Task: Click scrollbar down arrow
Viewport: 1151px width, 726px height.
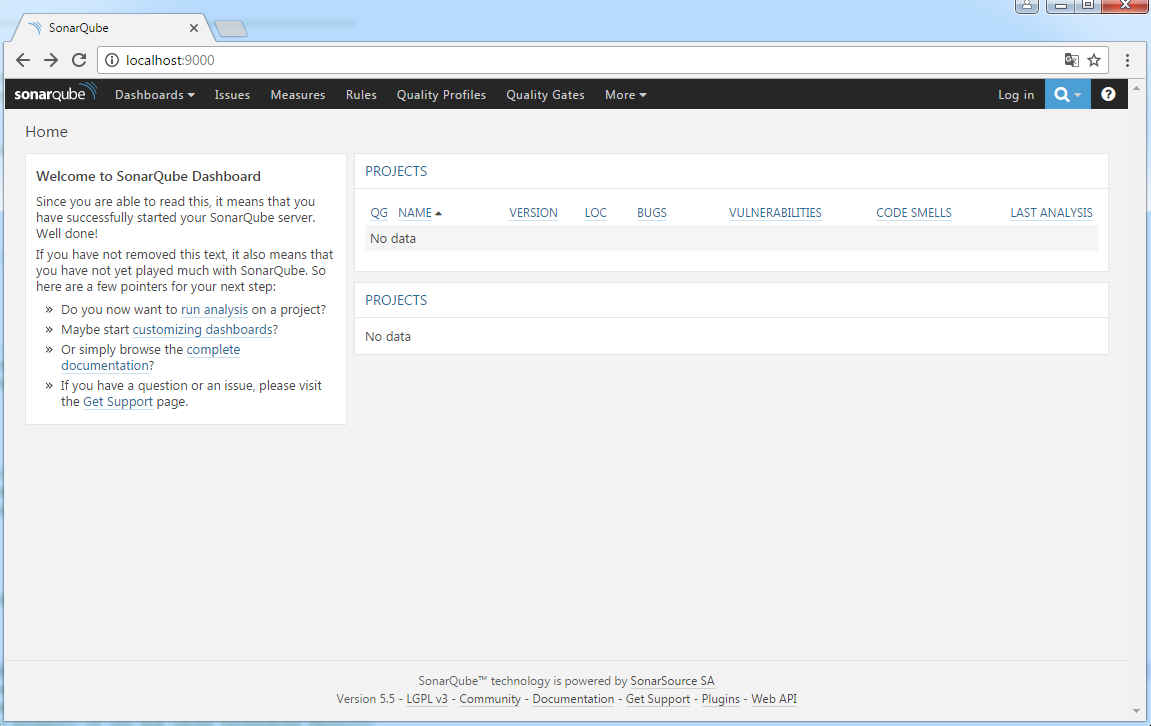Action: 1136,711
